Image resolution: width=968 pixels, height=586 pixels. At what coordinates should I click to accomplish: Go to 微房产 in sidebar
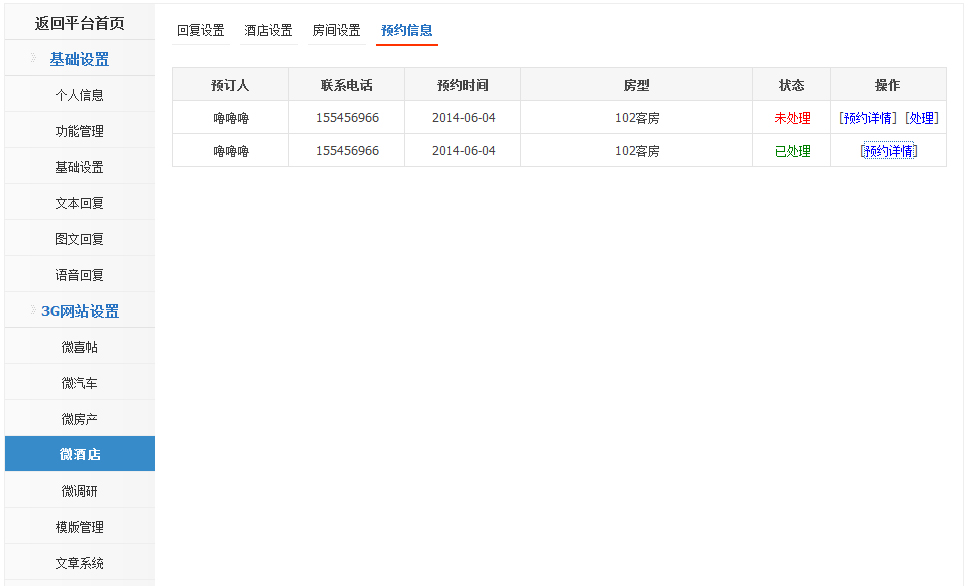coord(80,419)
